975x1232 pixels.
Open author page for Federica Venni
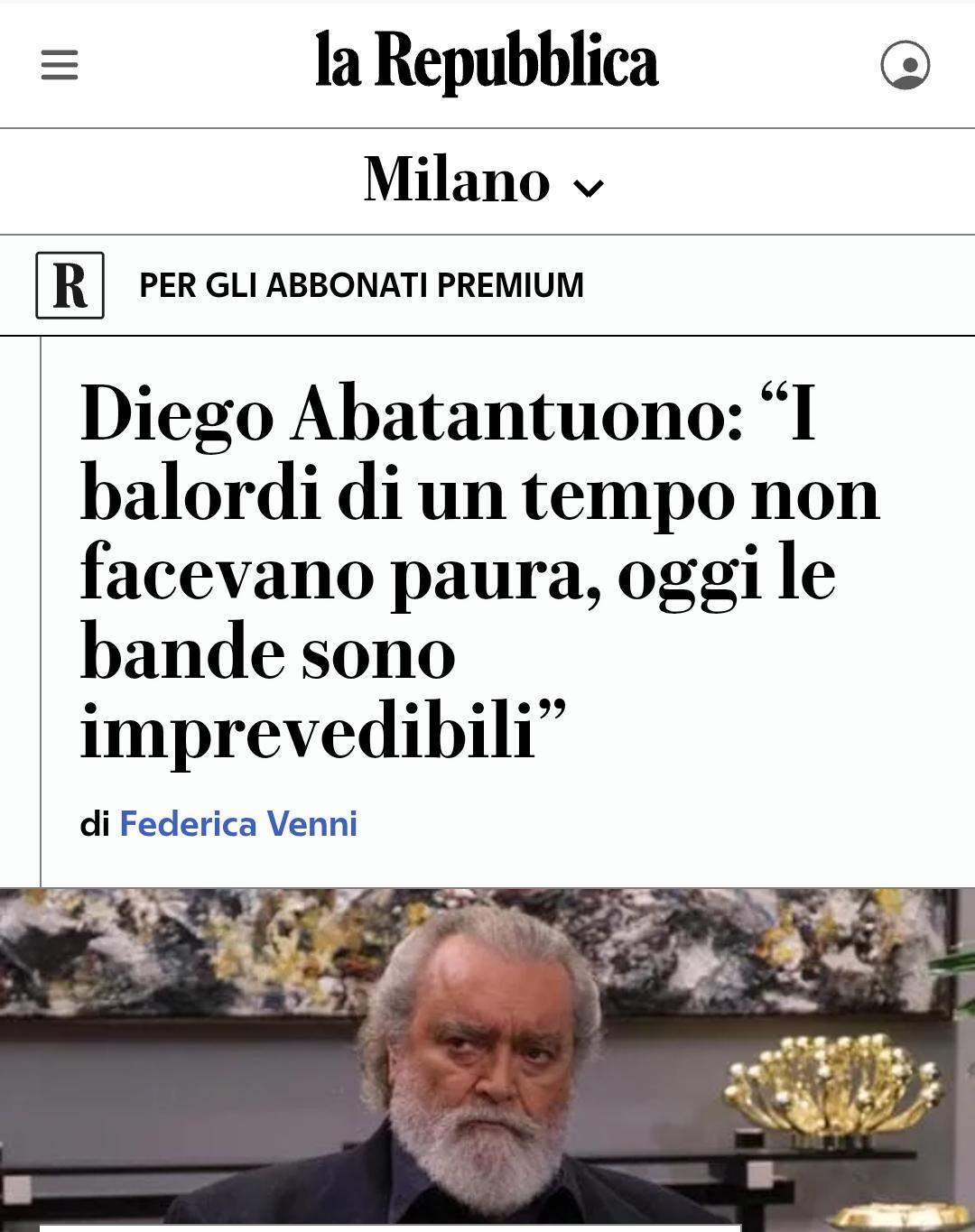point(238,824)
